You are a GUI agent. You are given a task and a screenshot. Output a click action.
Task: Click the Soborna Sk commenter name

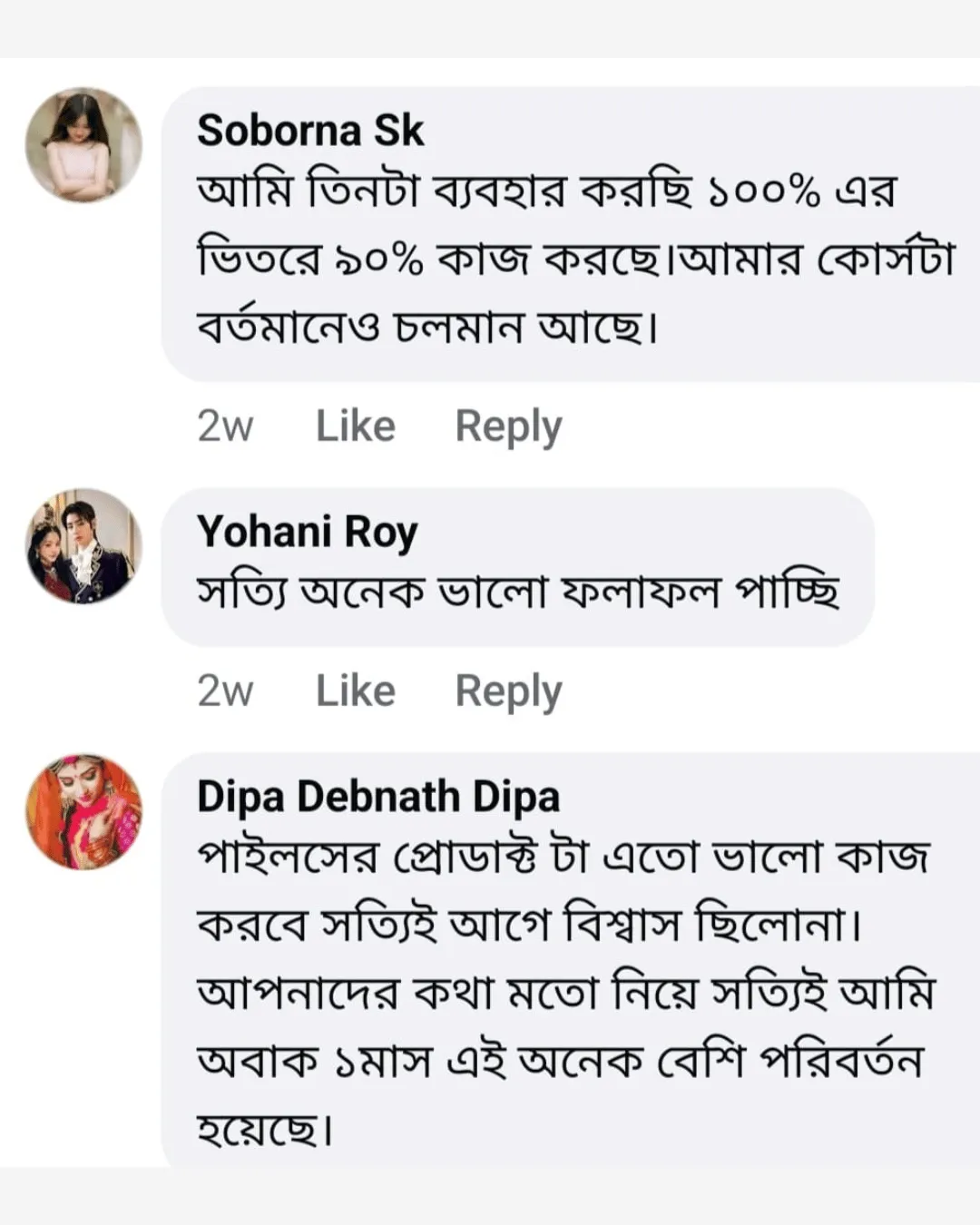point(310,131)
